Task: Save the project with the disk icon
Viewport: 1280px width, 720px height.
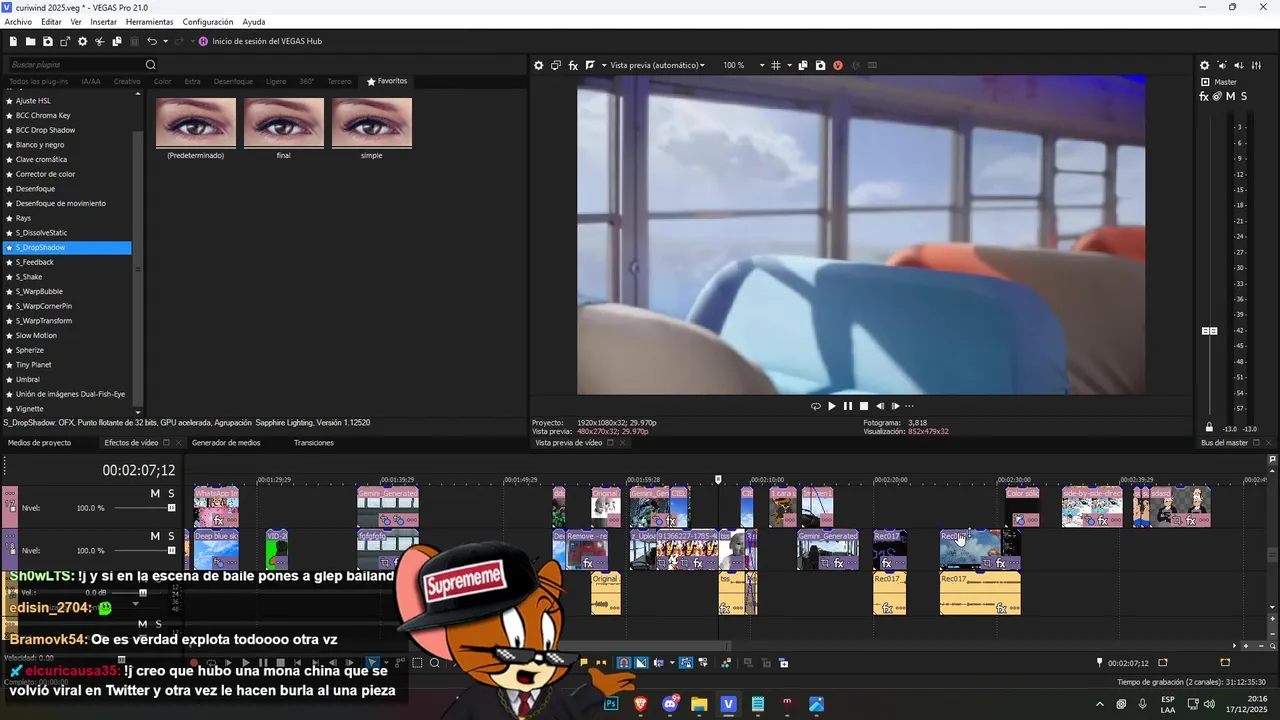Action: pyautogui.click(x=47, y=41)
